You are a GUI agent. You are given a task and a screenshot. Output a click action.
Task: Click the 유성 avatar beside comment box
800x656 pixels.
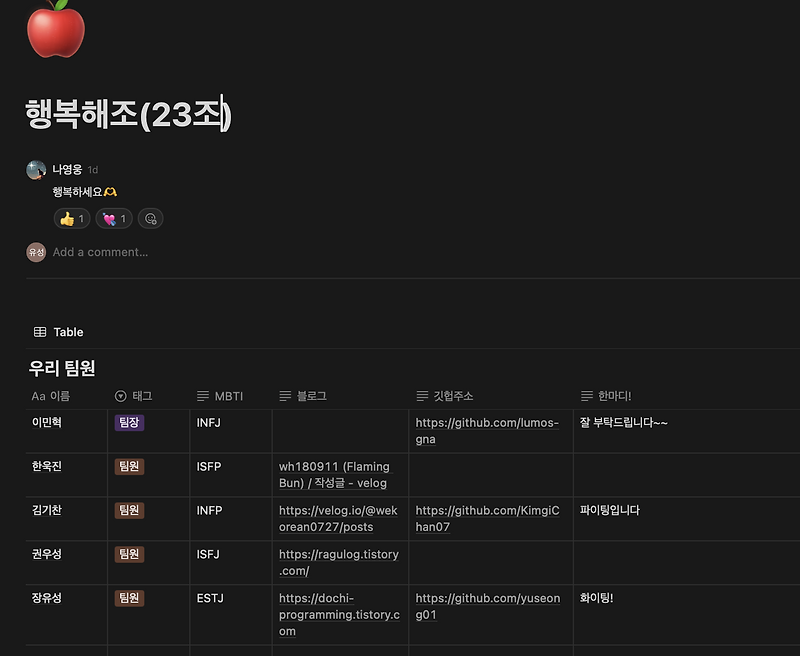click(x=36, y=251)
